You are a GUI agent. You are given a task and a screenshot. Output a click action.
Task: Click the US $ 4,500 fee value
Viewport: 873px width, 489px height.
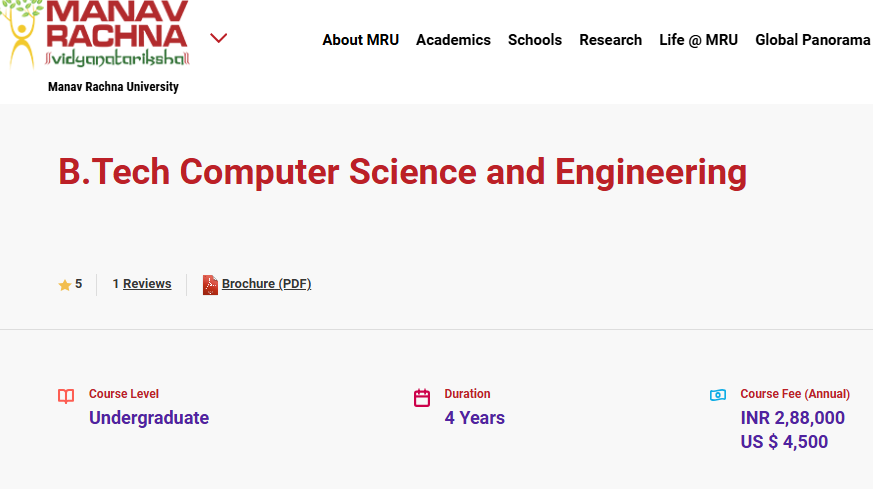coord(784,442)
